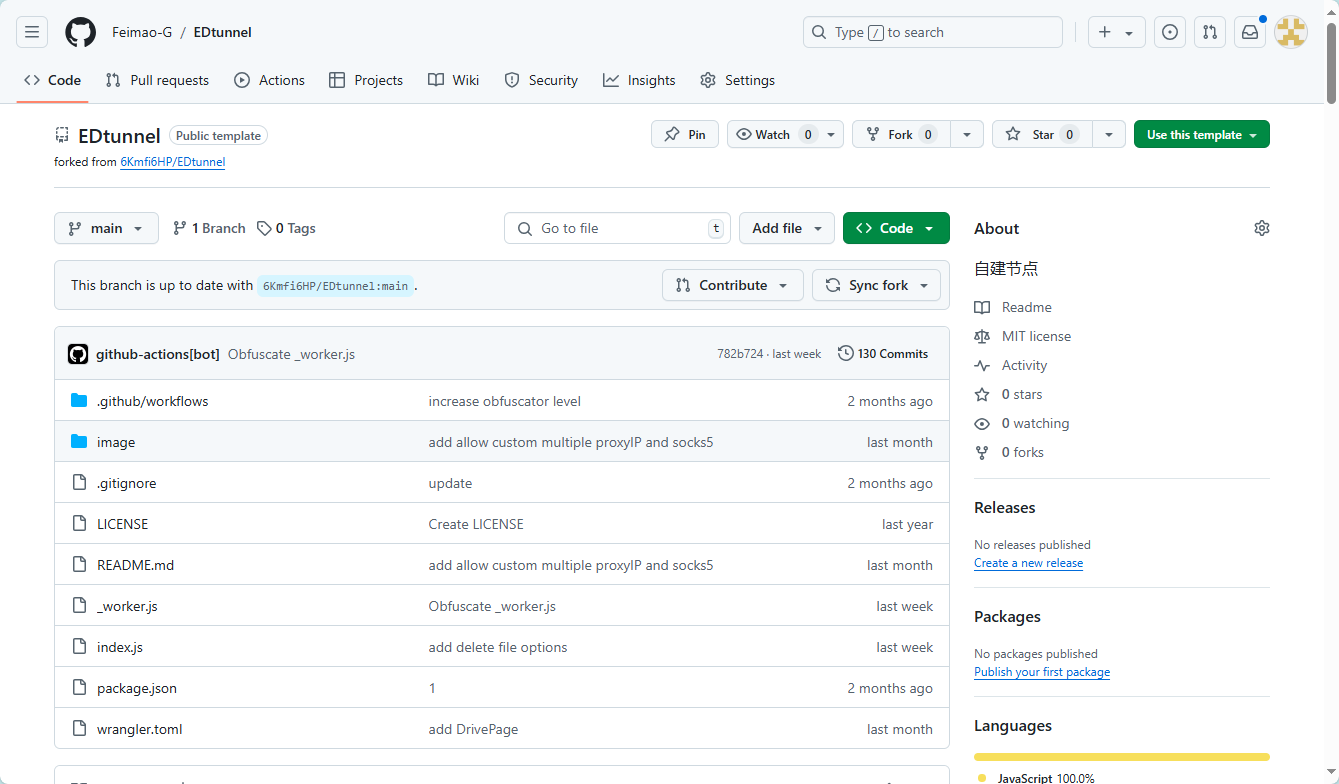Screen dimensions: 1339x784
Task: Open the 130 Commits history
Action: tap(883, 354)
